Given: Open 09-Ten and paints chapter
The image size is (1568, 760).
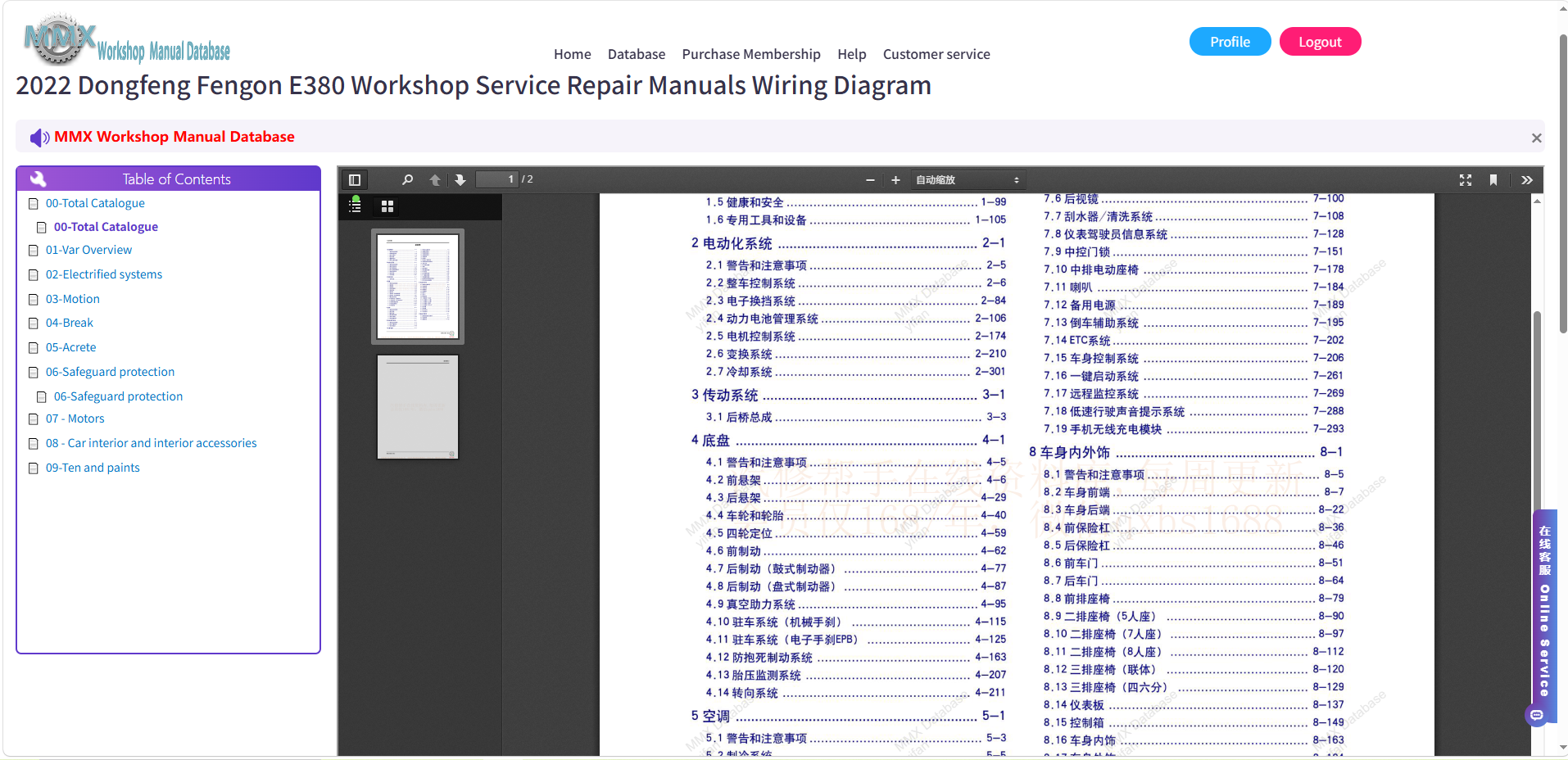Looking at the screenshot, I should pos(93,468).
